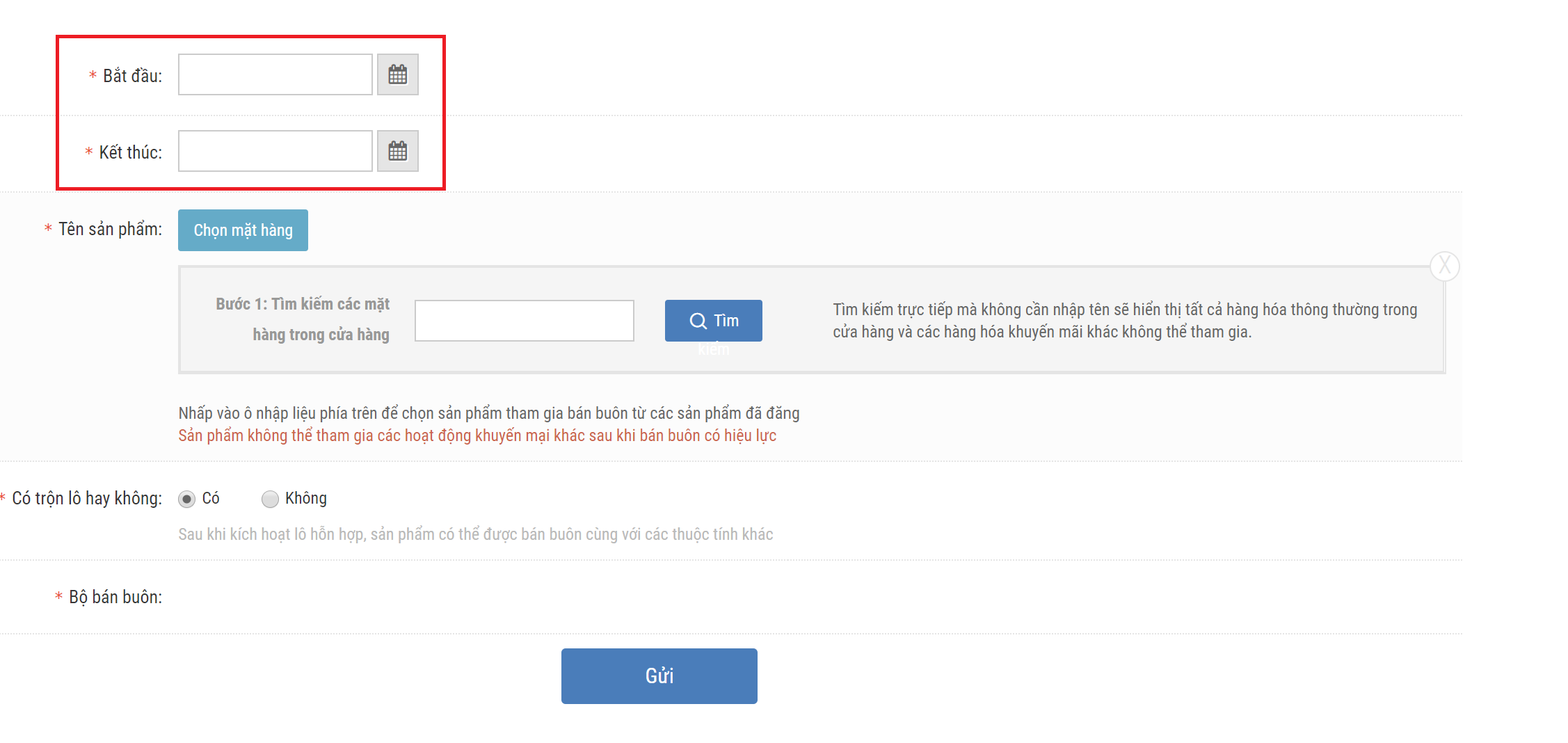Click the "Bắt đầu:" field label
This screenshot has width=1568, height=743.
(132, 76)
